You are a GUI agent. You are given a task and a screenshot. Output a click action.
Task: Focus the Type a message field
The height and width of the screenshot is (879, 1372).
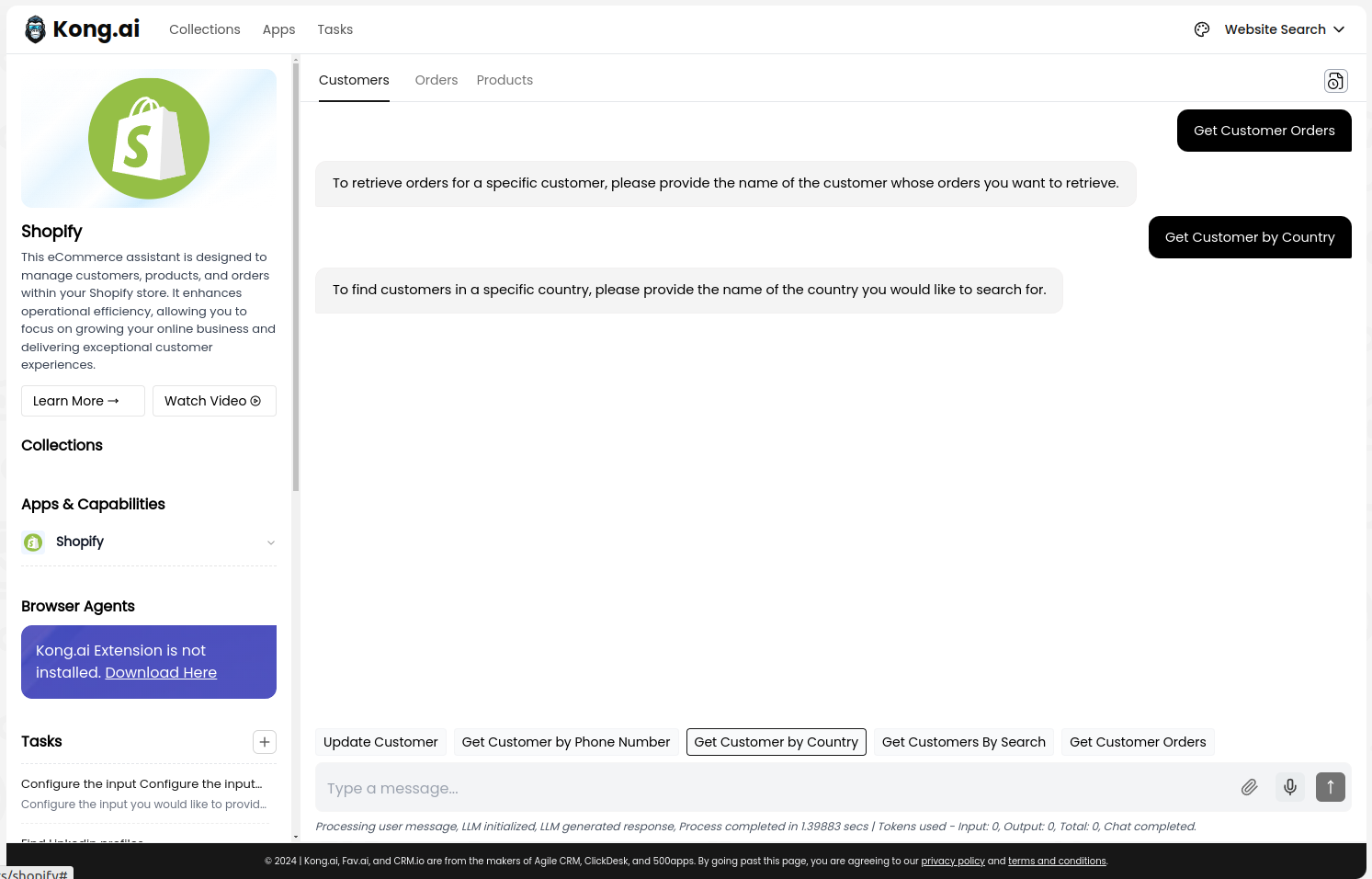(772, 788)
